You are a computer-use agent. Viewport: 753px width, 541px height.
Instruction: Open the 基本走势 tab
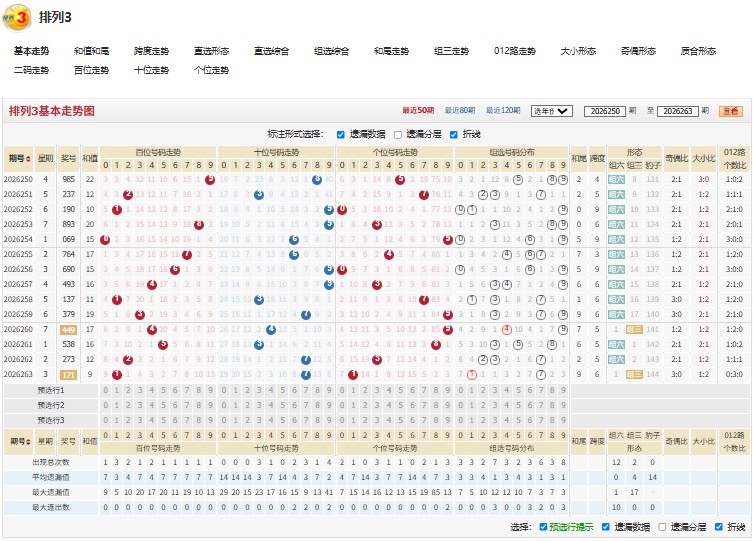click(x=31, y=51)
